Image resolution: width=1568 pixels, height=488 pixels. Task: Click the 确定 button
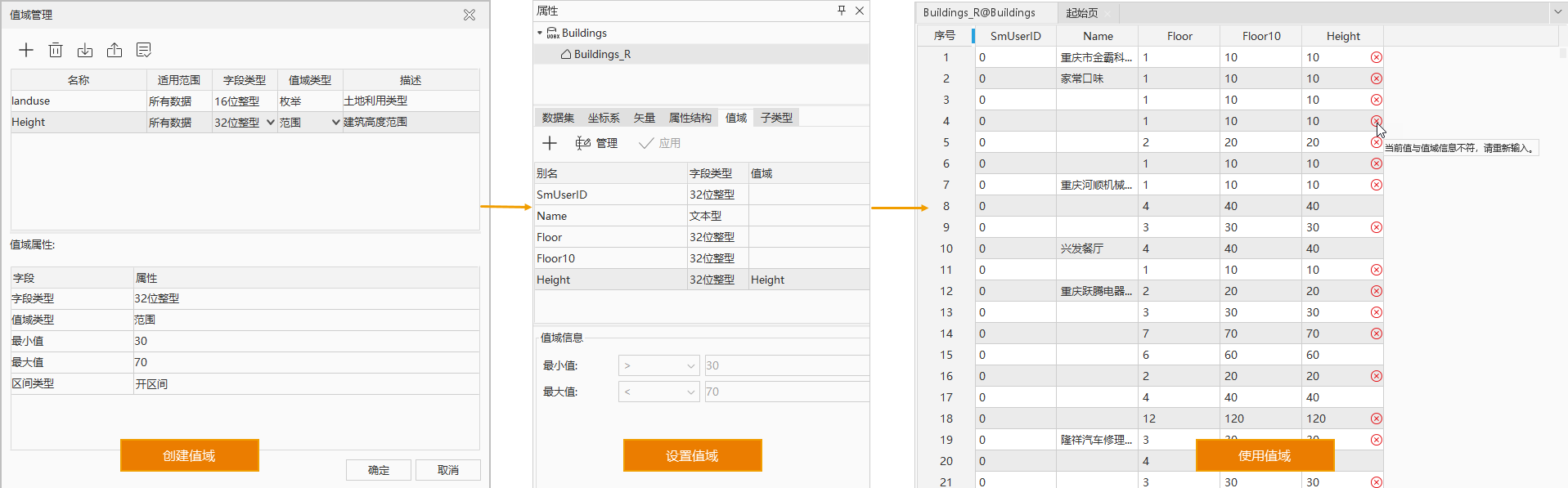coord(379,470)
